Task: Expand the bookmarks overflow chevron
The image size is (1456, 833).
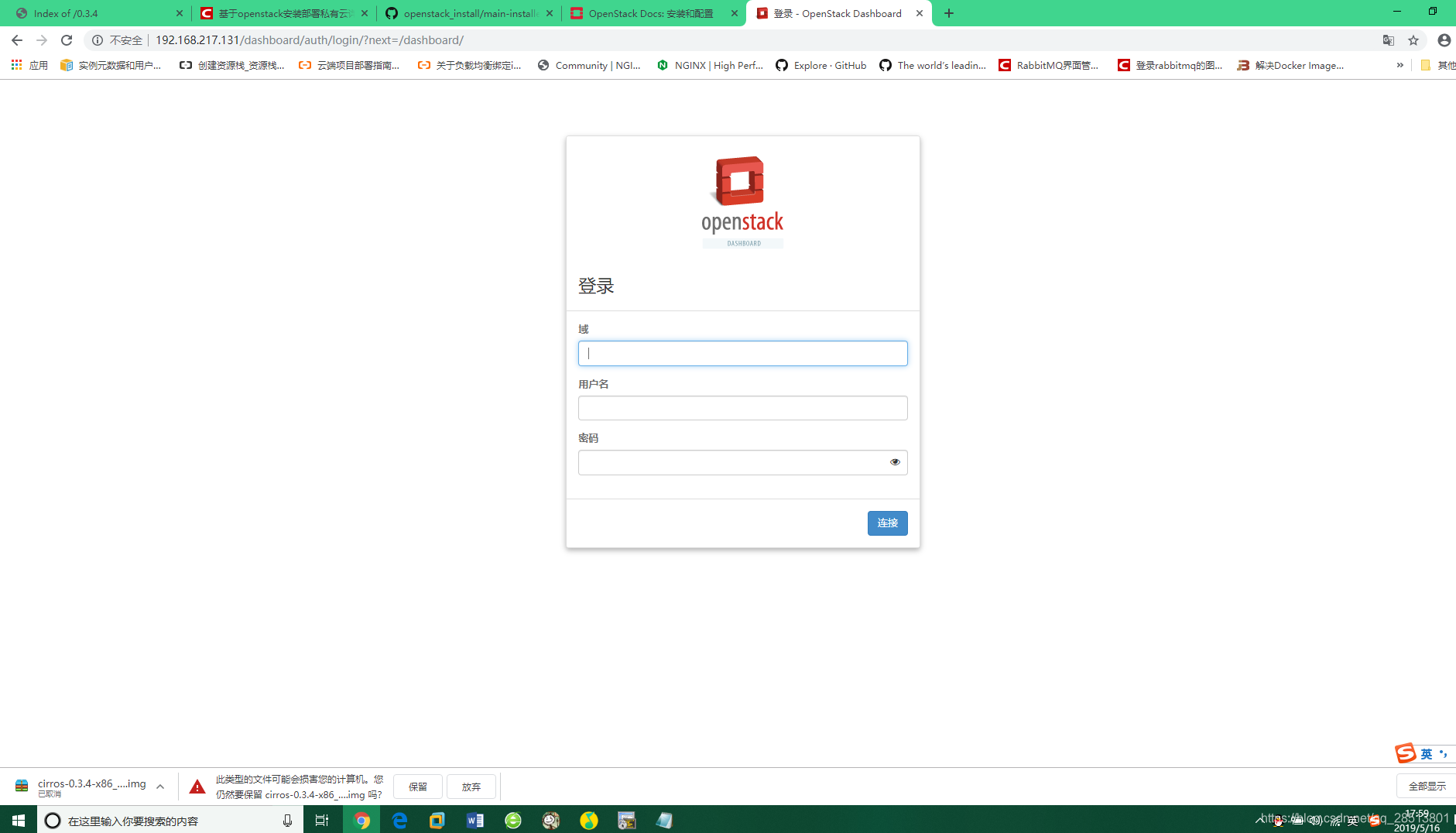Action: click(x=1399, y=65)
